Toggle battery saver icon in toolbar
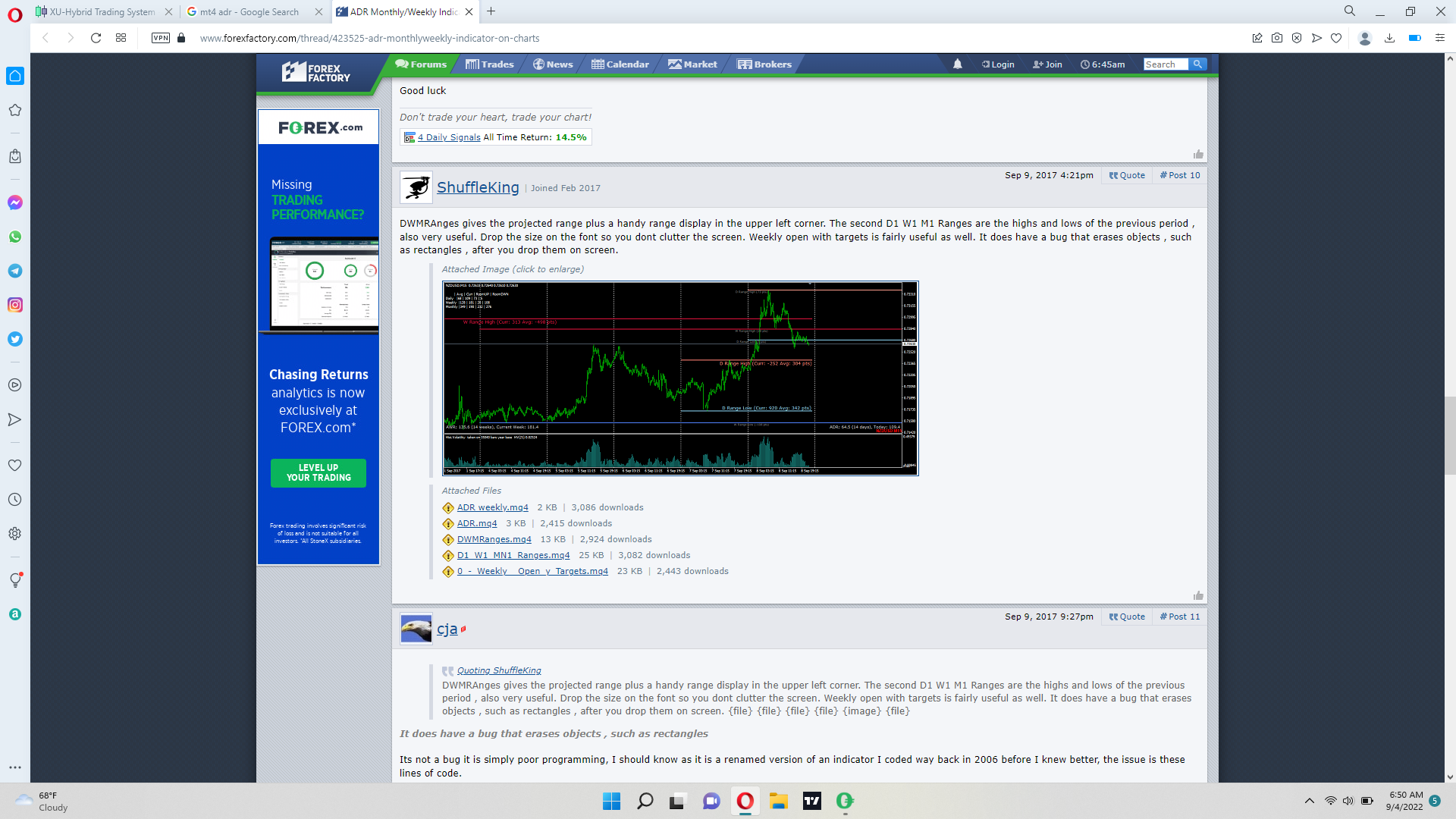Screen dimensions: 1456x819 click(x=1414, y=38)
